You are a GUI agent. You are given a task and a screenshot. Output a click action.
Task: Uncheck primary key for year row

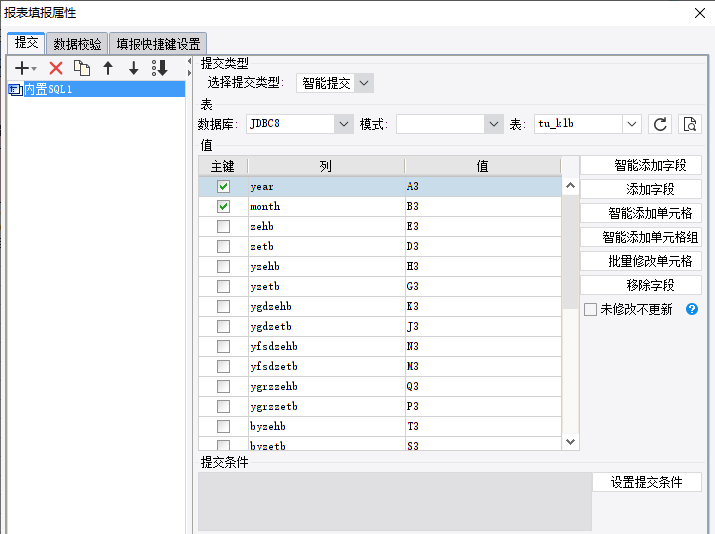coord(223,187)
